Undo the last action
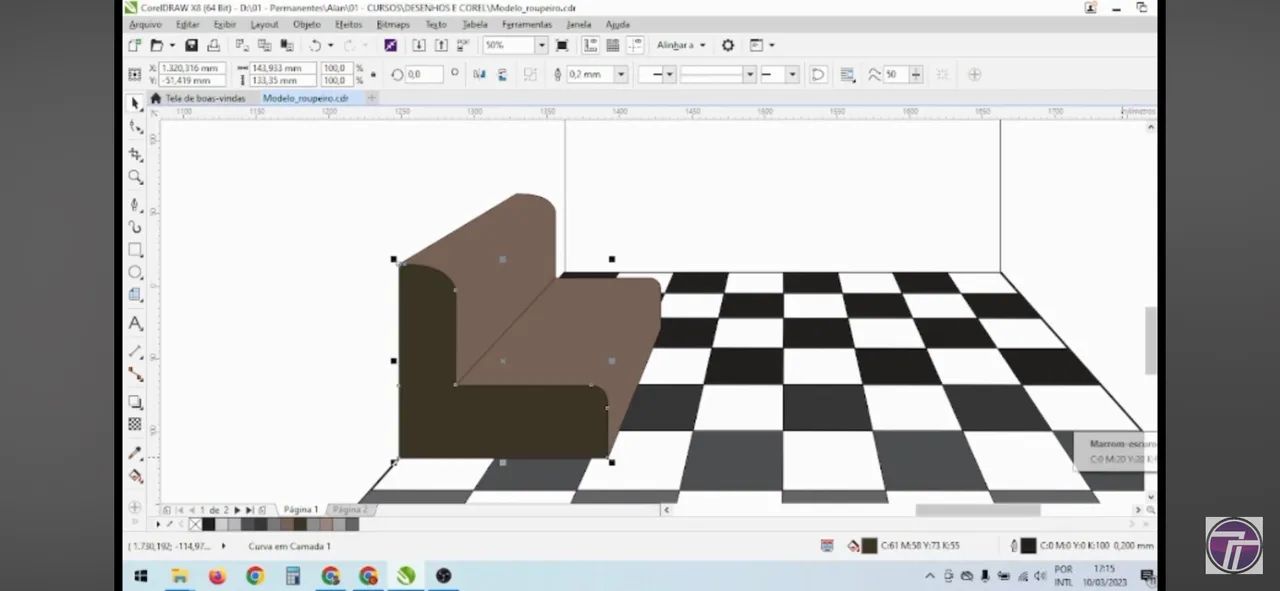This screenshot has width=1280, height=591. 314,45
